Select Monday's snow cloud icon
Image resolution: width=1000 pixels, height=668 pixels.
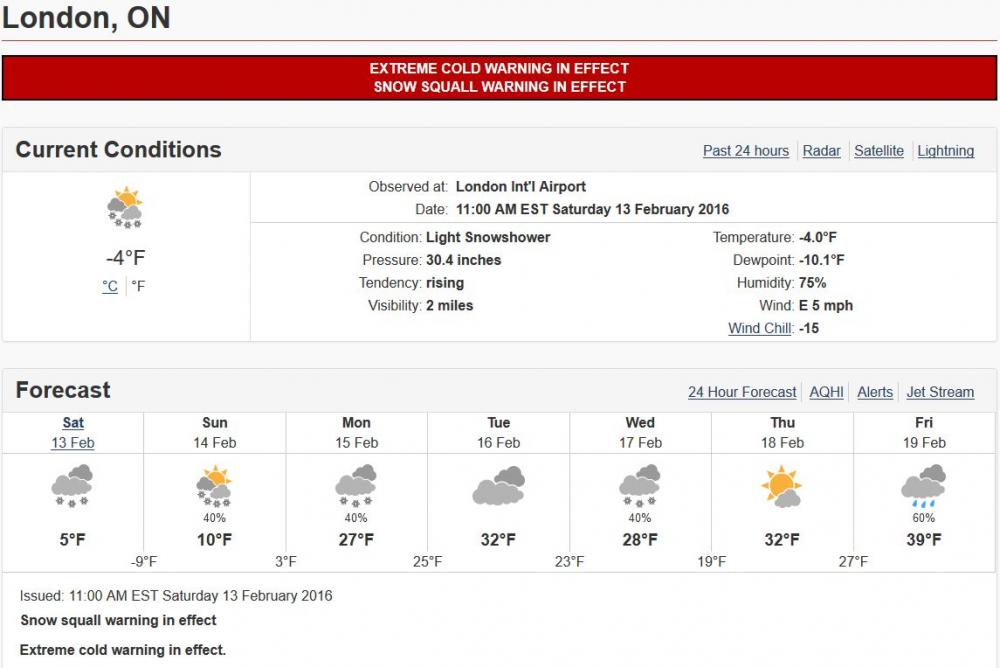tap(356, 483)
